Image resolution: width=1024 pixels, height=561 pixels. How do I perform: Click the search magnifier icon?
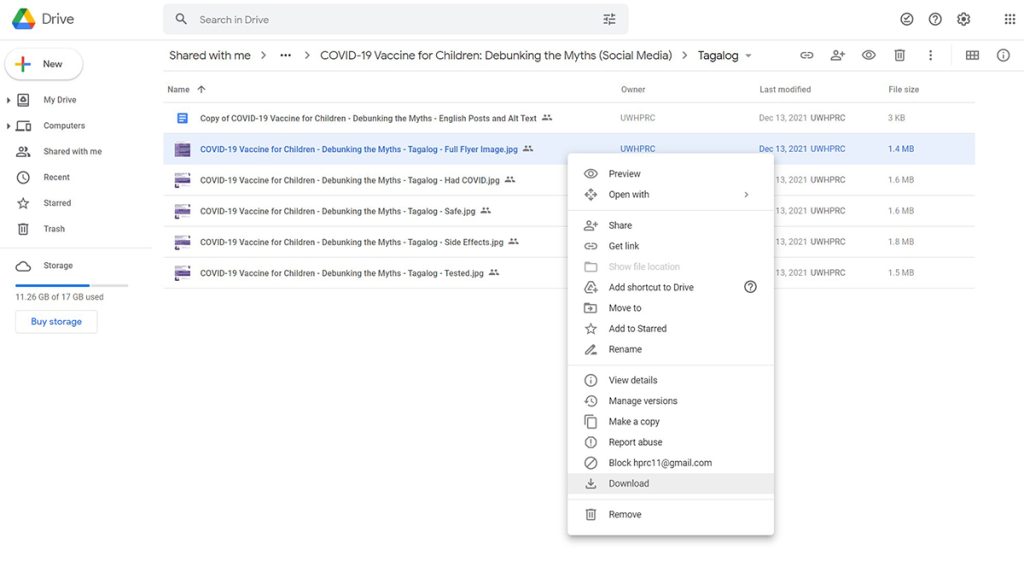pyautogui.click(x=181, y=19)
